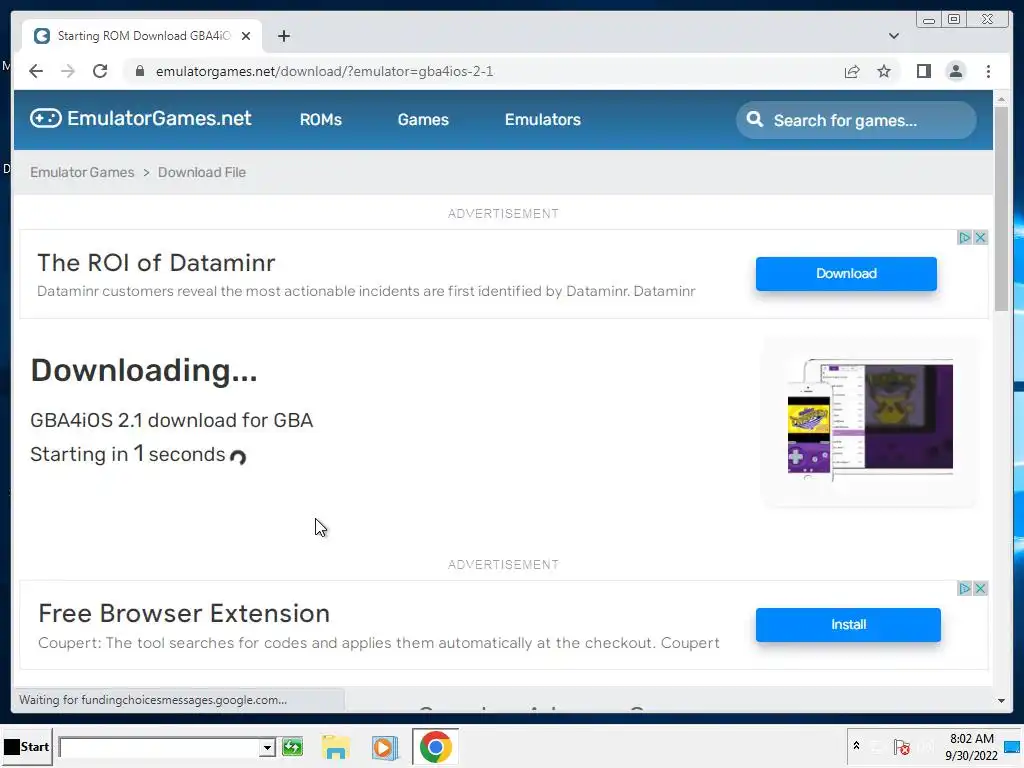This screenshot has width=1024, height=768.
Task: Click the page vertical scrollbar thumb
Action: tap(1001, 208)
